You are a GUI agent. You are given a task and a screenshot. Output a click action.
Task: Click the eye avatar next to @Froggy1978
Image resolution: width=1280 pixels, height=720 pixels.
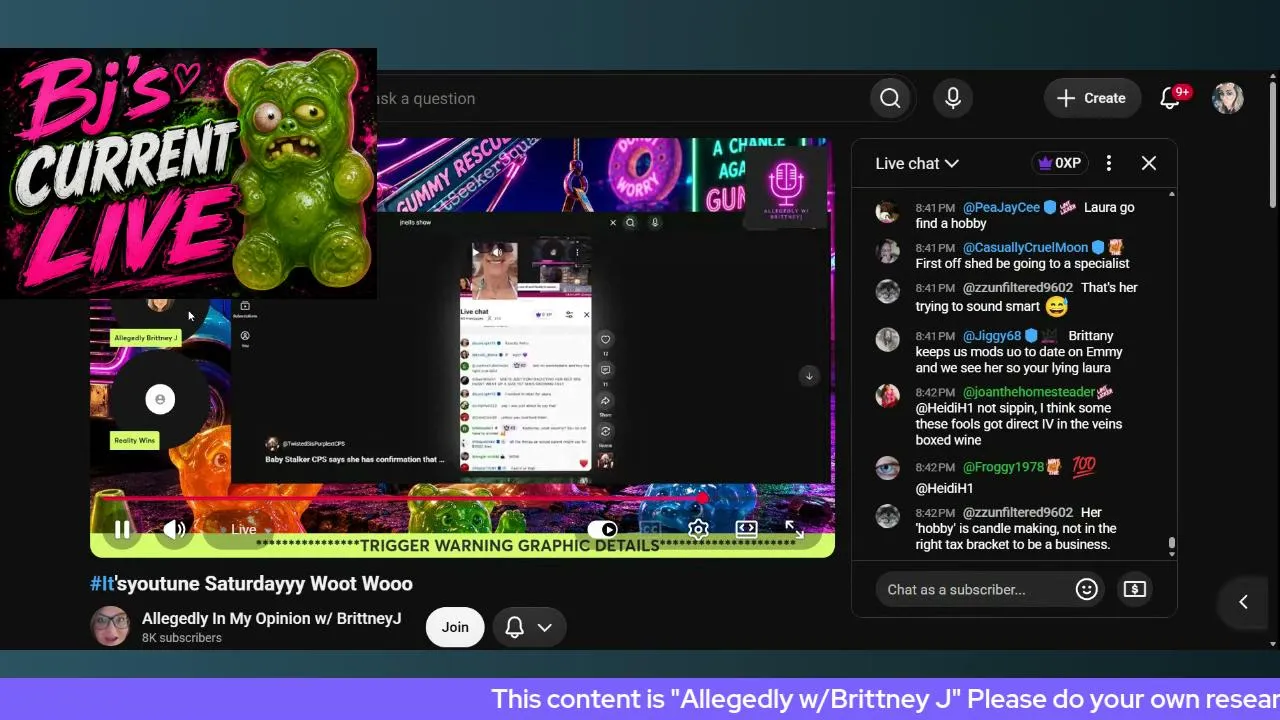pyautogui.click(x=887, y=468)
